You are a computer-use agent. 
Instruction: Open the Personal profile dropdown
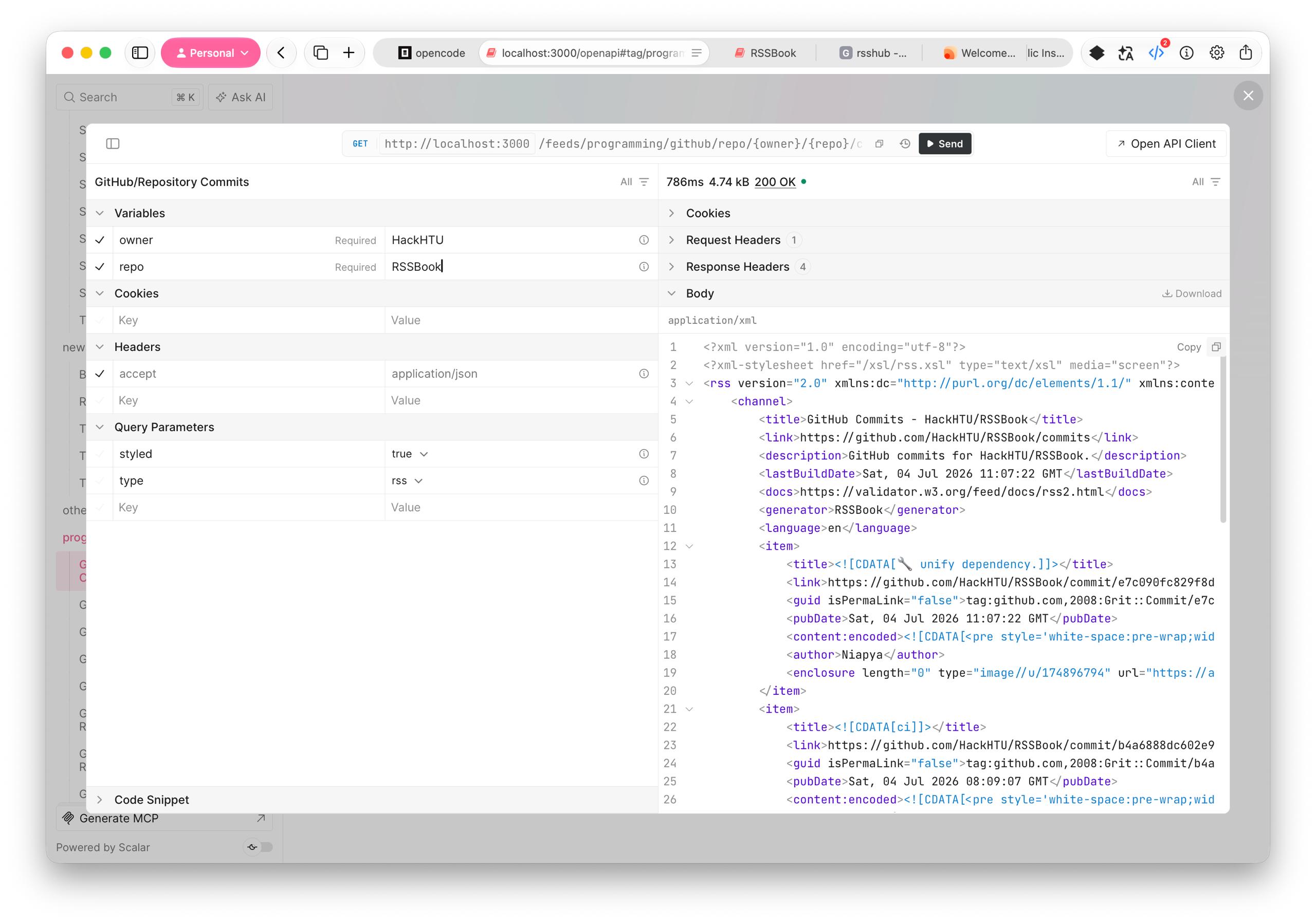pyautogui.click(x=211, y=53)
